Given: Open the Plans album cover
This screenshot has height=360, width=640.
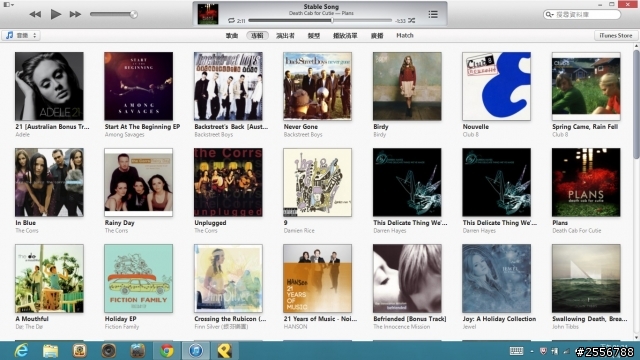Looking at the screenshot, I should tap(586, 182).
